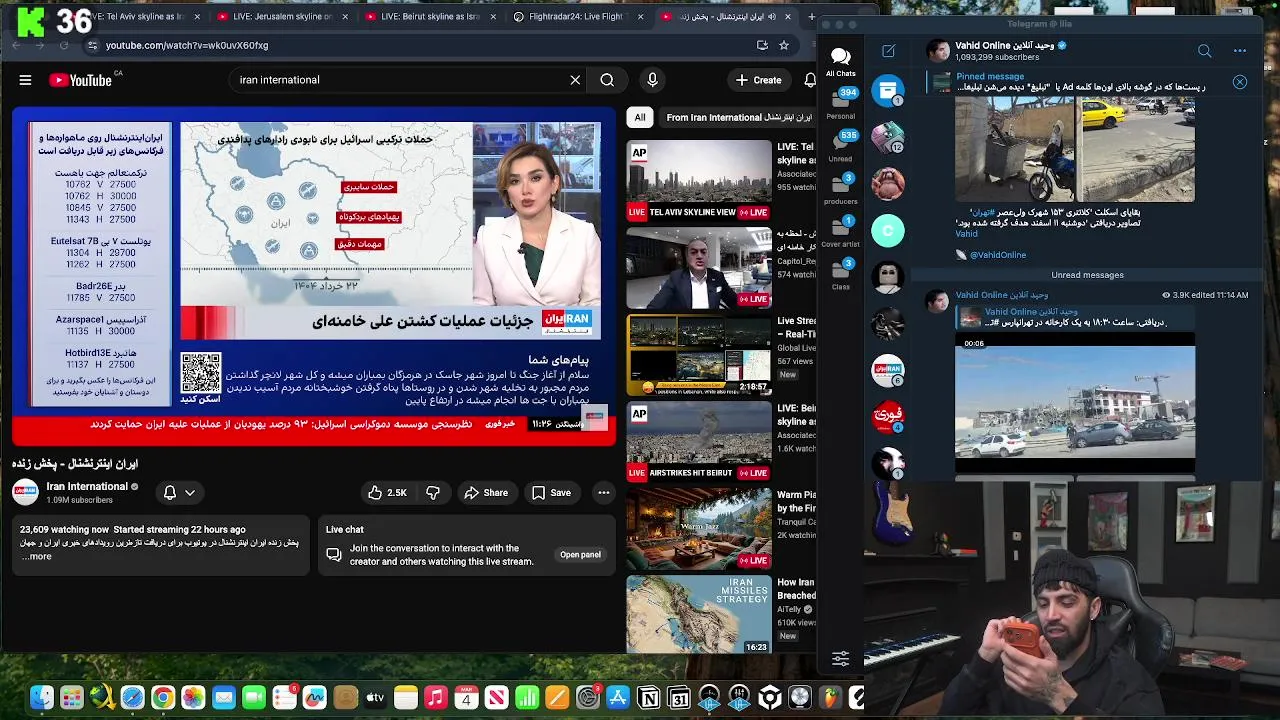The height and width of the screenshot is (720, 1280).
Task: Search within Vahid Online channel
Action: (x=1204, y=51)
